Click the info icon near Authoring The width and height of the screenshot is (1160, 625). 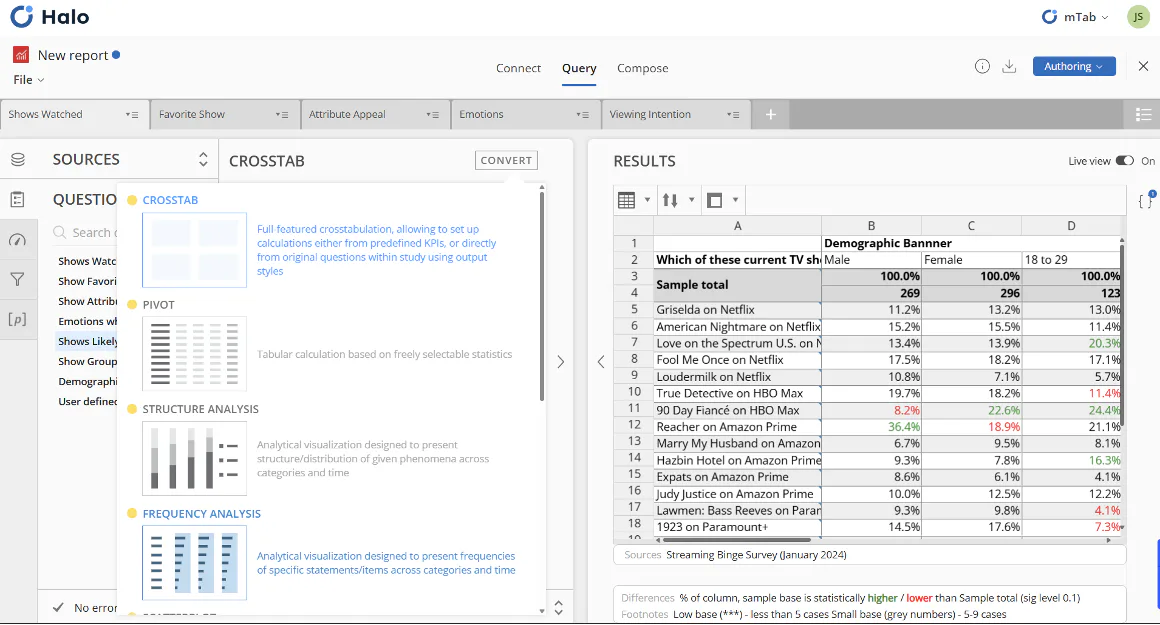982,67
